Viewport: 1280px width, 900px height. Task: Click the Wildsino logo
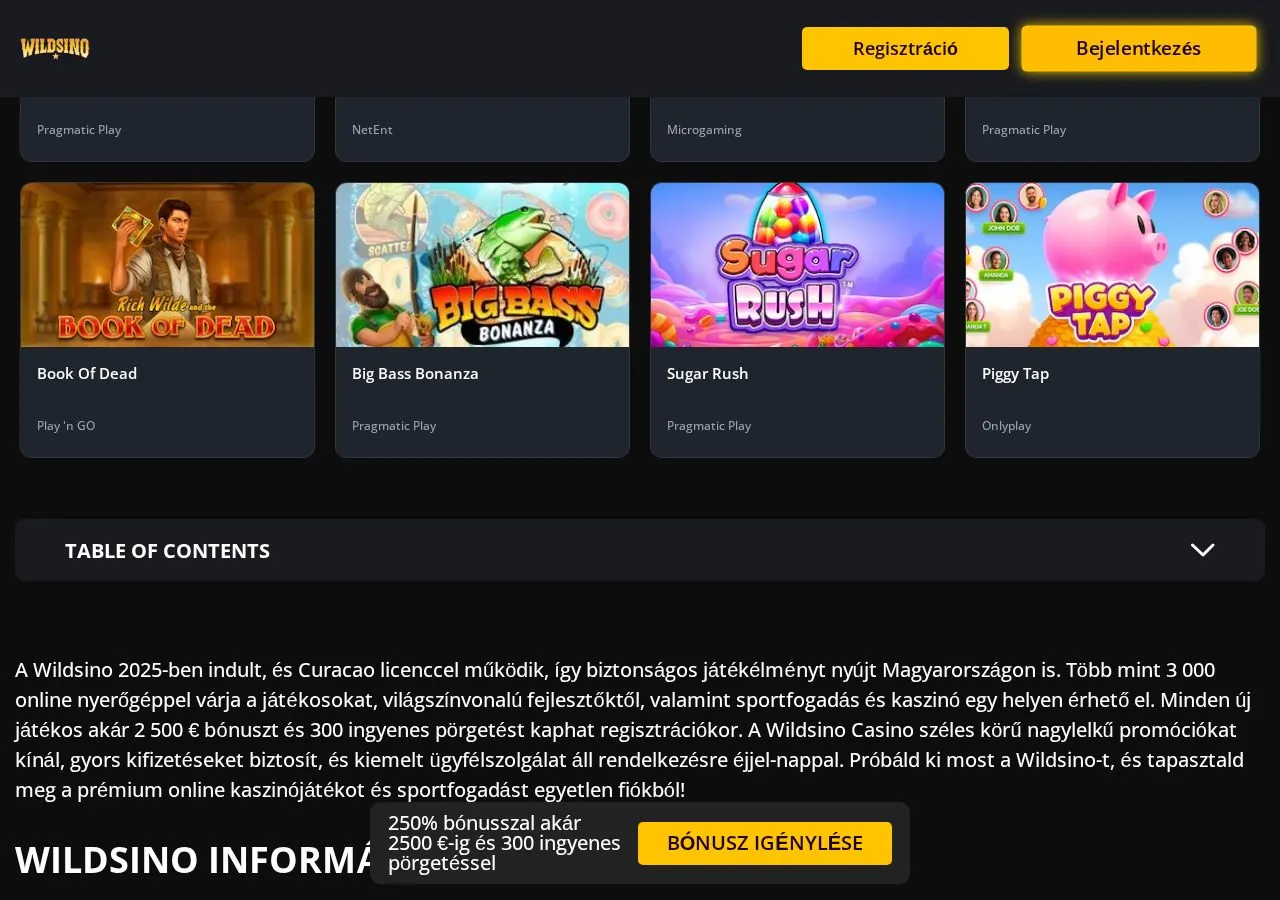point(55,48)
